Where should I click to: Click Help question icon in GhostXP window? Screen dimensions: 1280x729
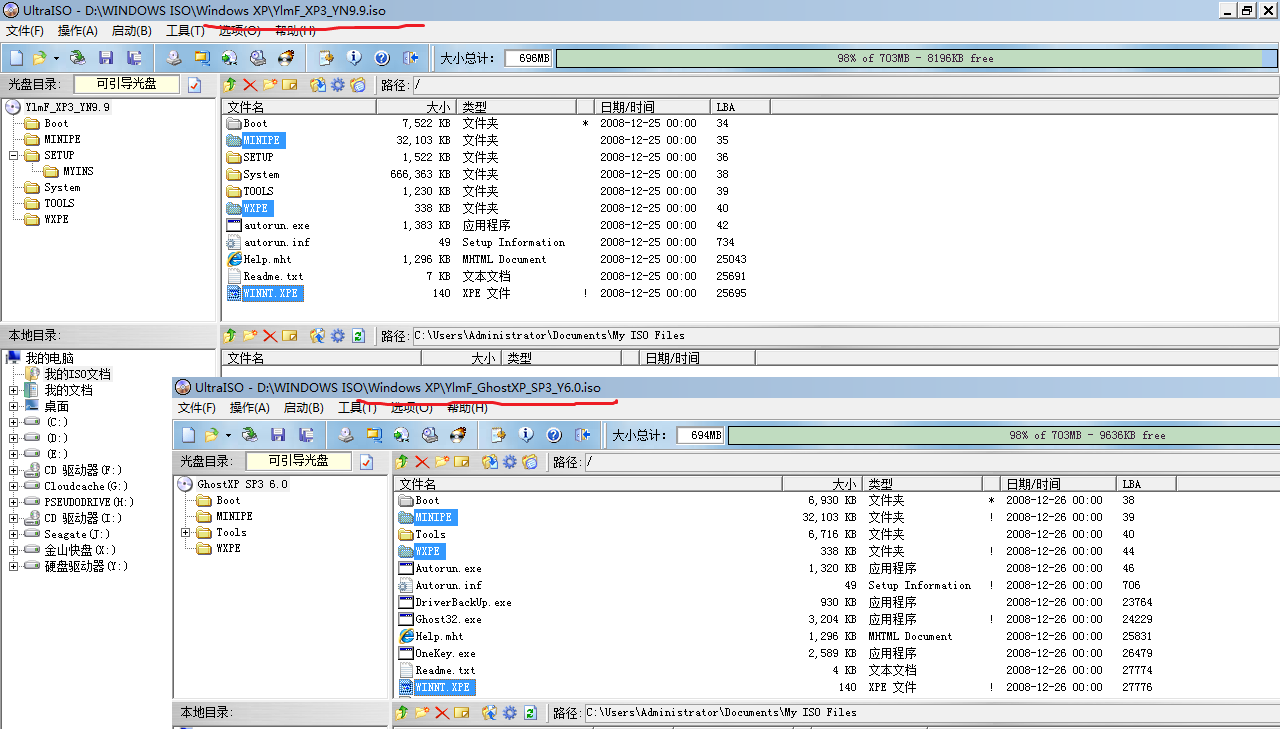pos(553,435)
